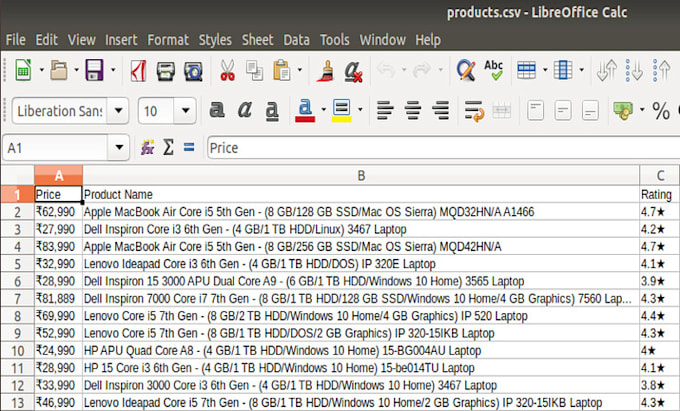This screenshot has height=411, width=680.
Task: Click the Undo arrow icon
Action: click(386, 69)
